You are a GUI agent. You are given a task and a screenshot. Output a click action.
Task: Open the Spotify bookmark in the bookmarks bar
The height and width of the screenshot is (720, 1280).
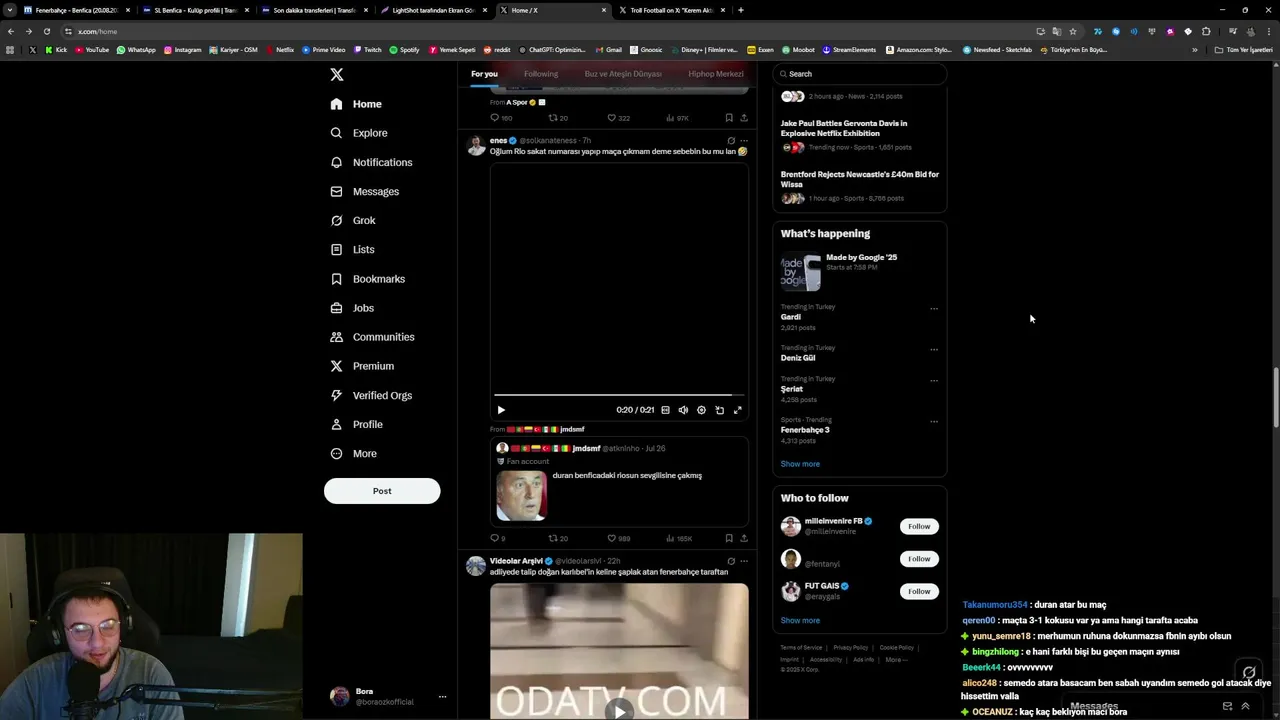404,50
